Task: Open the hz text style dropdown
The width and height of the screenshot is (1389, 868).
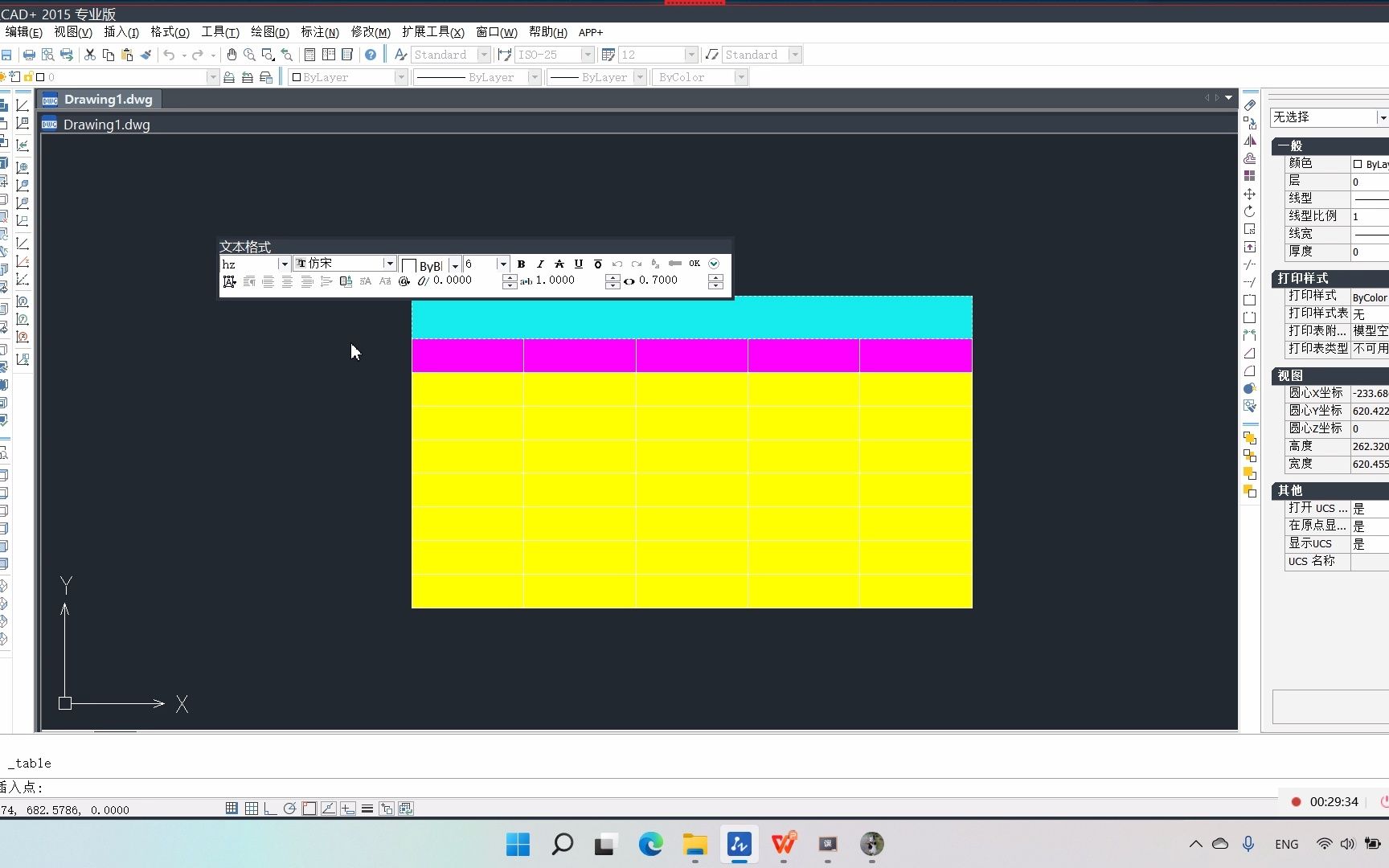Action: [x=284, y=264]
